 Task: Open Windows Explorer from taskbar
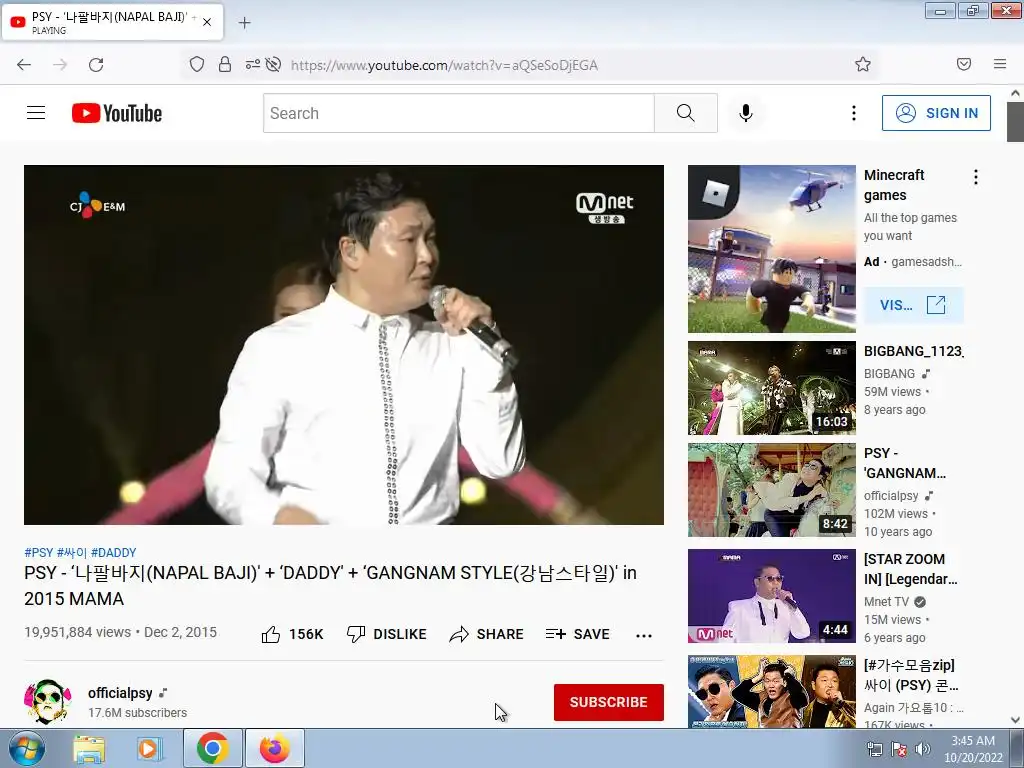tap(89, 748)
